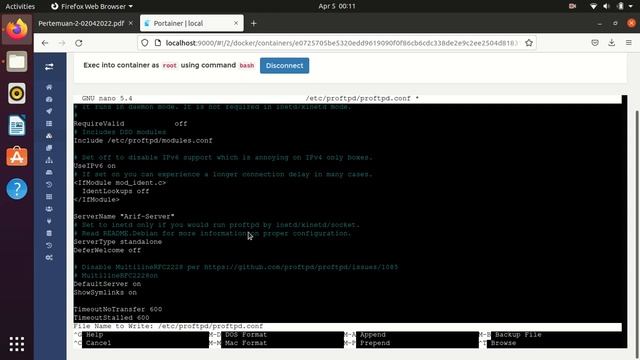This screenshot has height=360, width=640.
Task: Open Host icon in Portainer sidebar
Action: coord(49,197)
